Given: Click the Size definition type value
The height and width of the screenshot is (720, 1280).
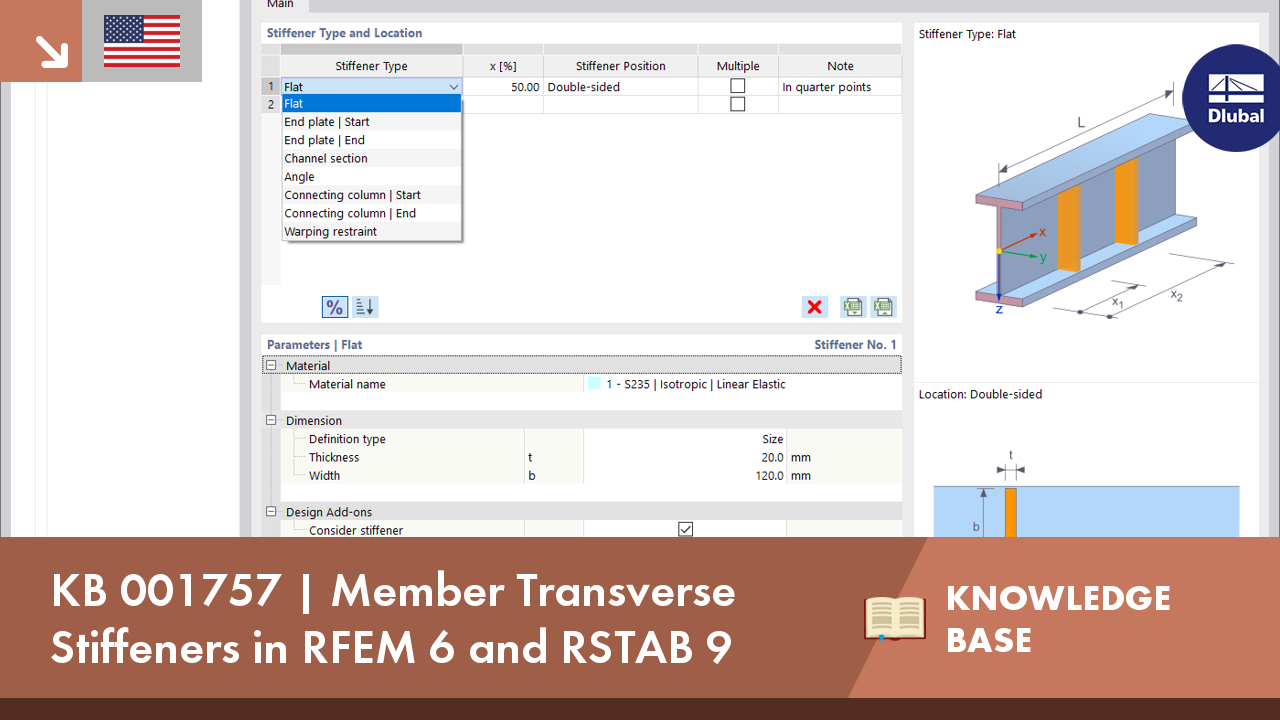Looking at the screenshot, I should tap(773, 439).
